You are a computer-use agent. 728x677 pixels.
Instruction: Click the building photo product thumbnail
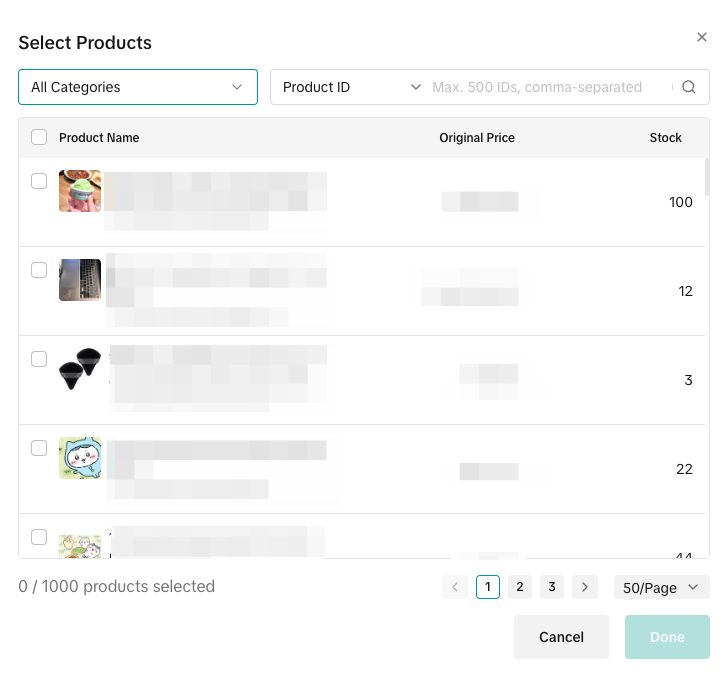pyautogui.click(x=80, y=280)
